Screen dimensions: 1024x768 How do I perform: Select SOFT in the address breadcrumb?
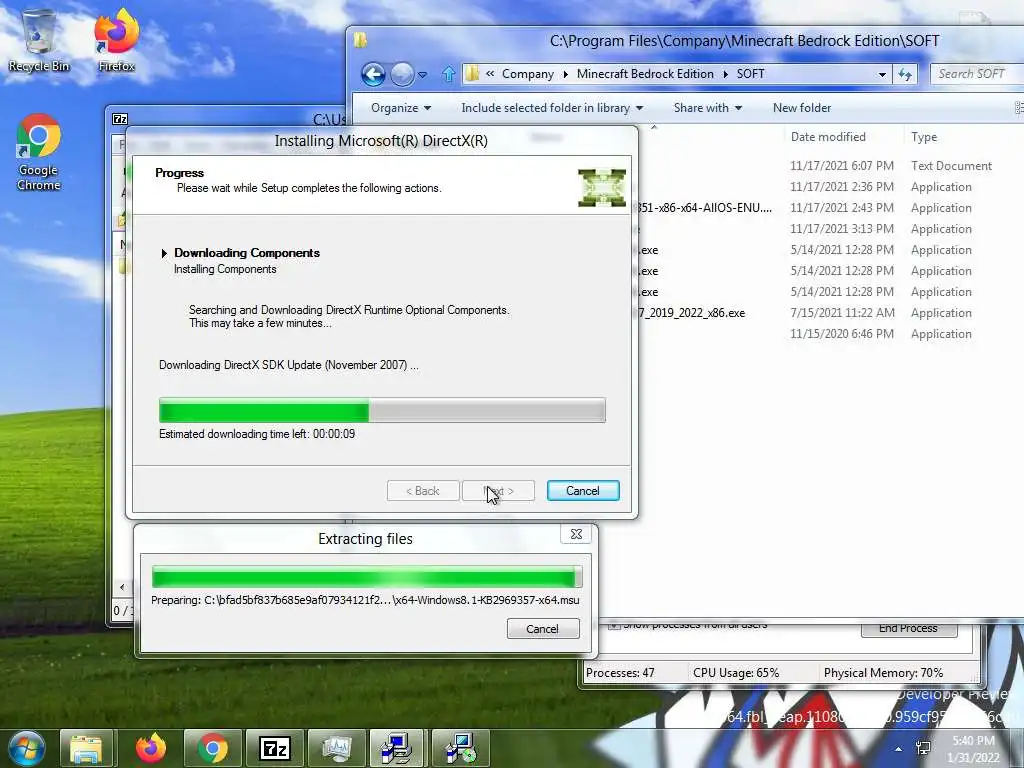pos(750,74)
